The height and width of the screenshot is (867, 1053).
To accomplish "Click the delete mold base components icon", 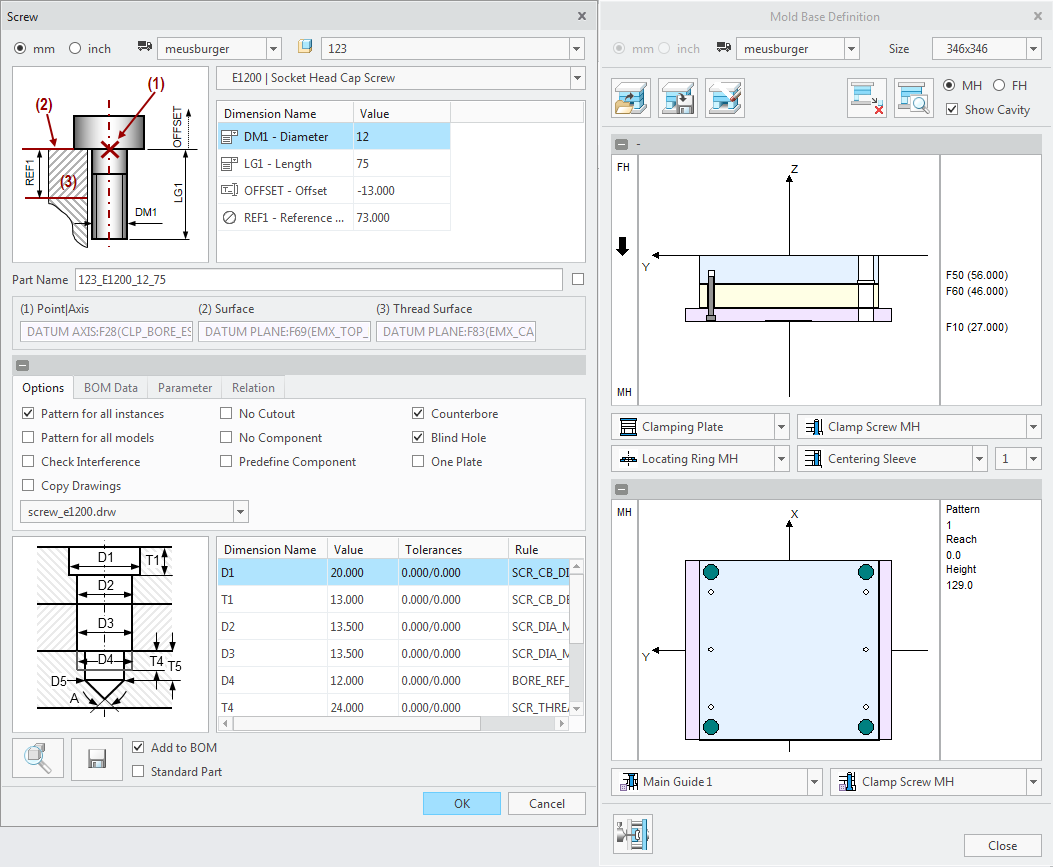I will pyautogui.click(x=866, y=98).
